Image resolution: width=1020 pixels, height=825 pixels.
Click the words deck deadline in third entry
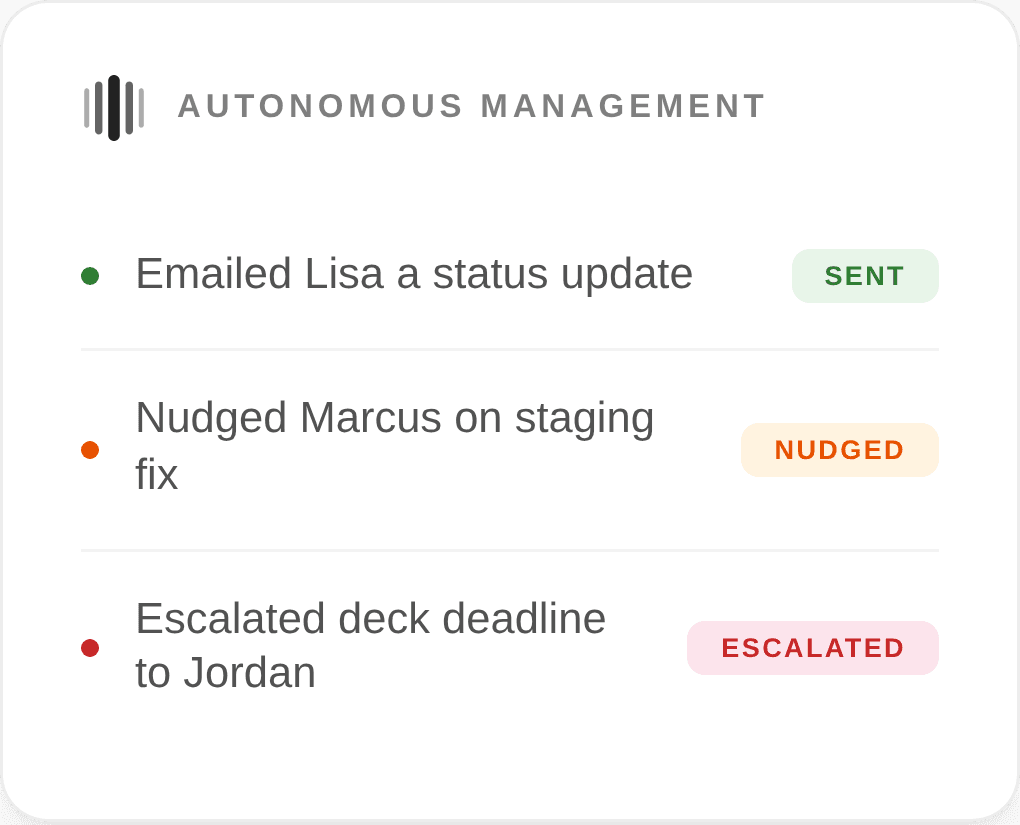click(472, 619)
